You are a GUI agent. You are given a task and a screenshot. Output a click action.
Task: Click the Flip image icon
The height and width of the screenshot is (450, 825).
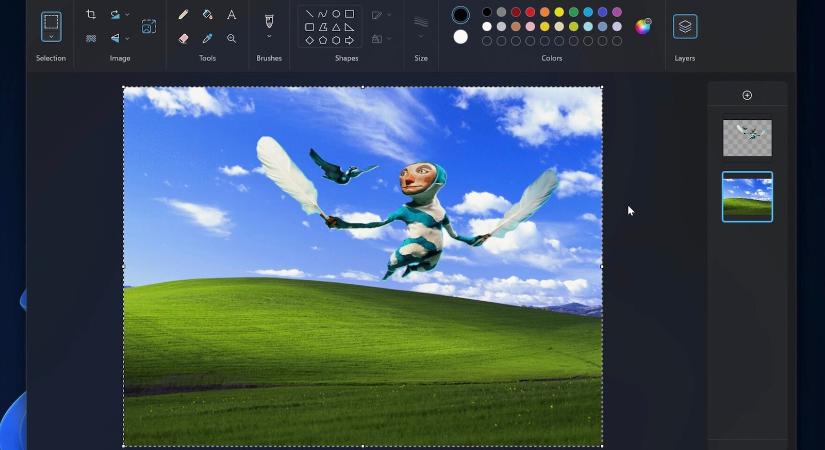pyautogui.click(x=115, y=38)
